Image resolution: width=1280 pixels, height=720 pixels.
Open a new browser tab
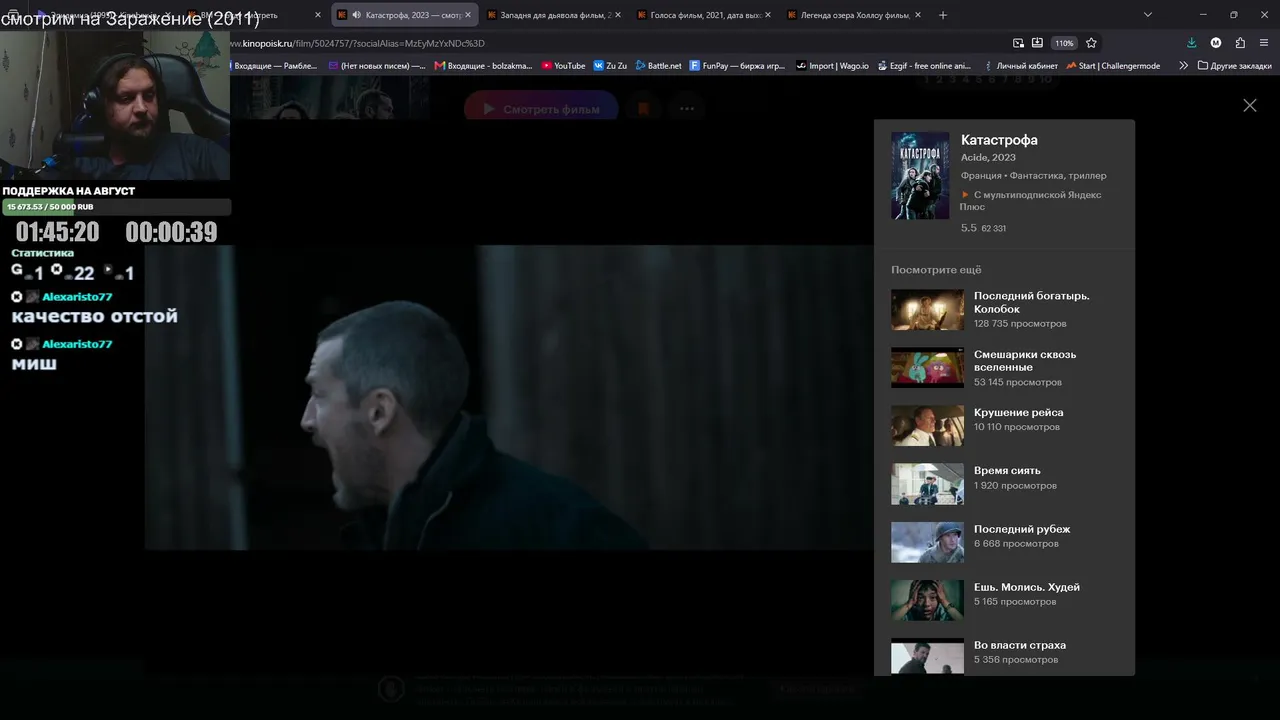[x=942, y=15]
